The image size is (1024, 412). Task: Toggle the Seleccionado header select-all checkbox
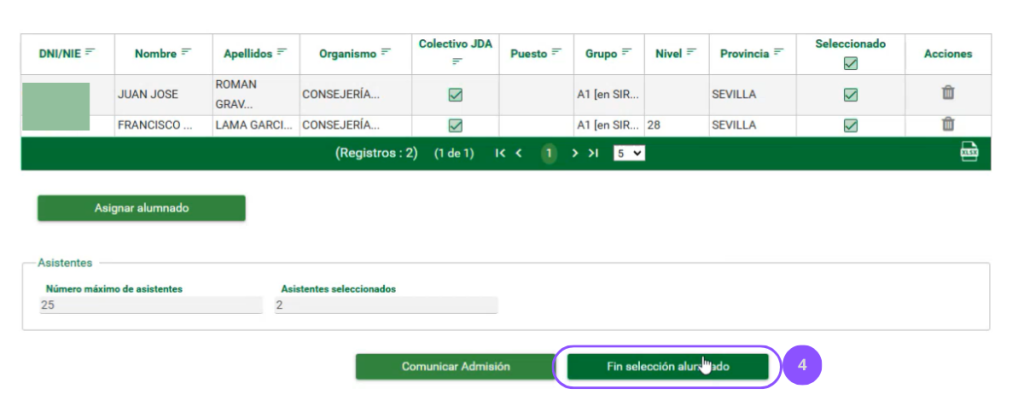coord(850,63)
